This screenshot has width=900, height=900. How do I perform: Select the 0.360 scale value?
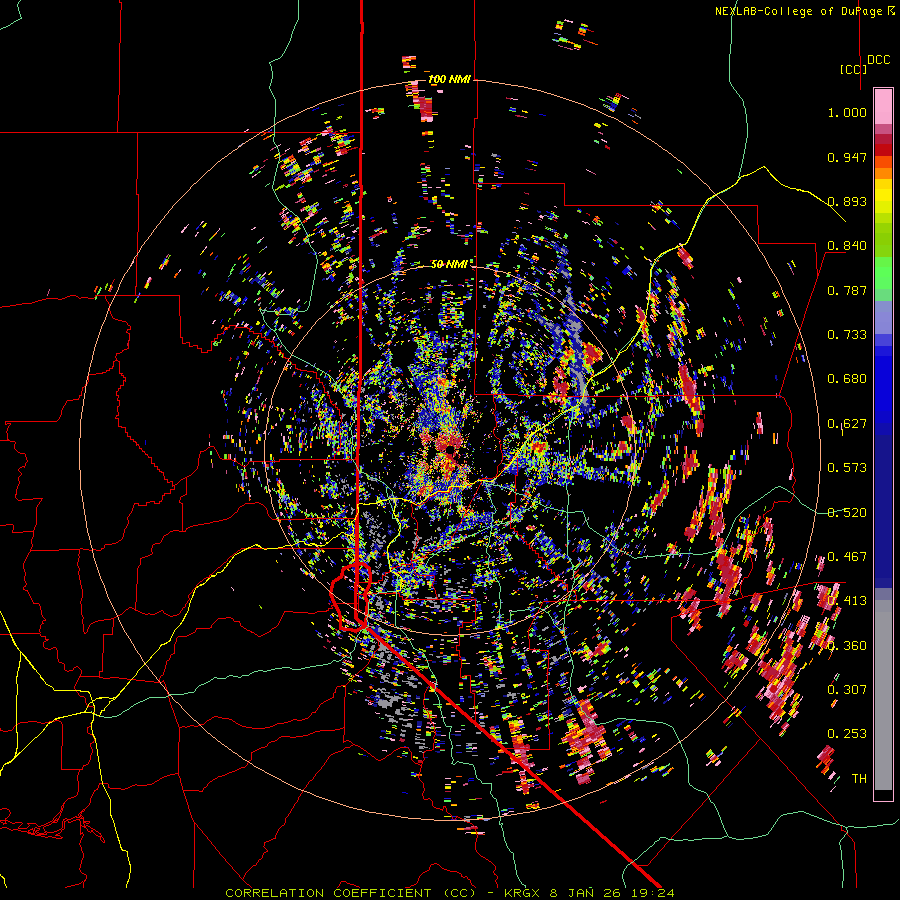coord(847,646)
